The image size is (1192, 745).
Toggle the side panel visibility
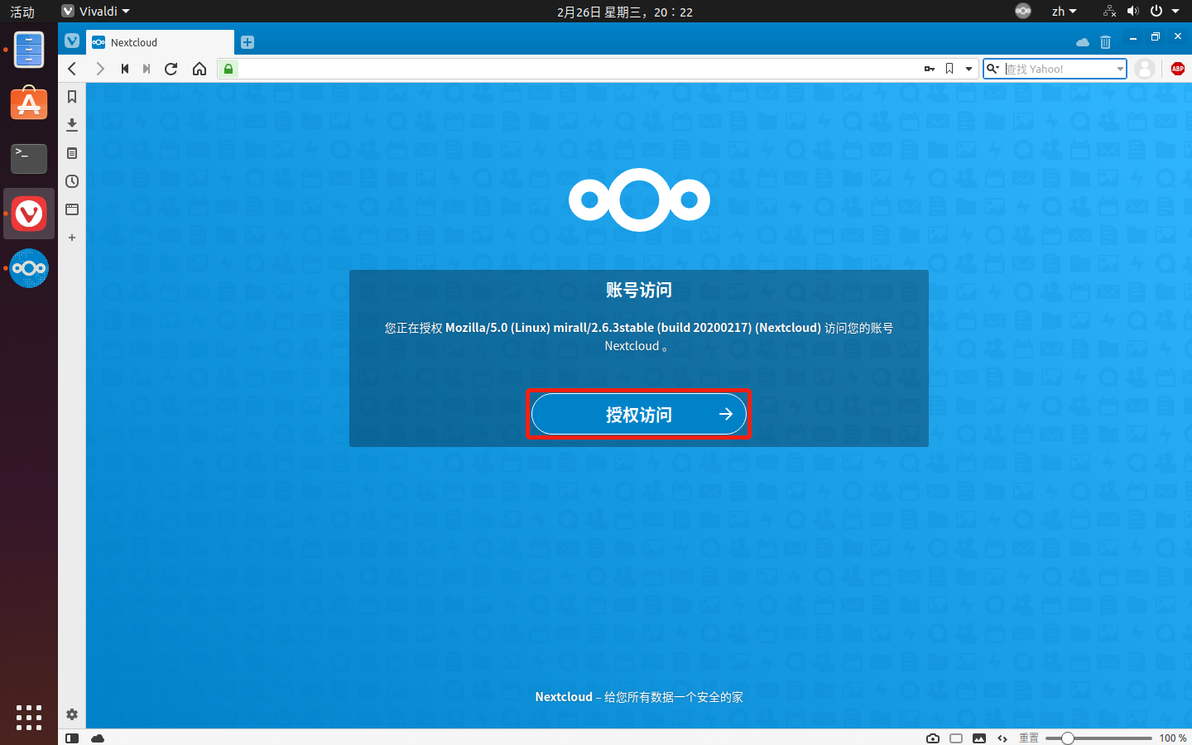click(71, 738)
